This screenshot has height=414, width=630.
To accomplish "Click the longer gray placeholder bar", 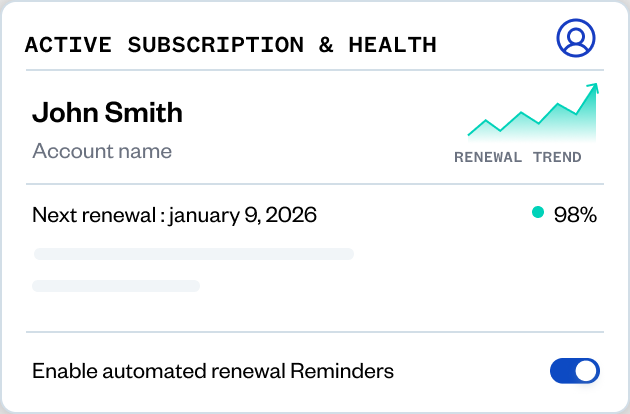I will tap(194, 254).
